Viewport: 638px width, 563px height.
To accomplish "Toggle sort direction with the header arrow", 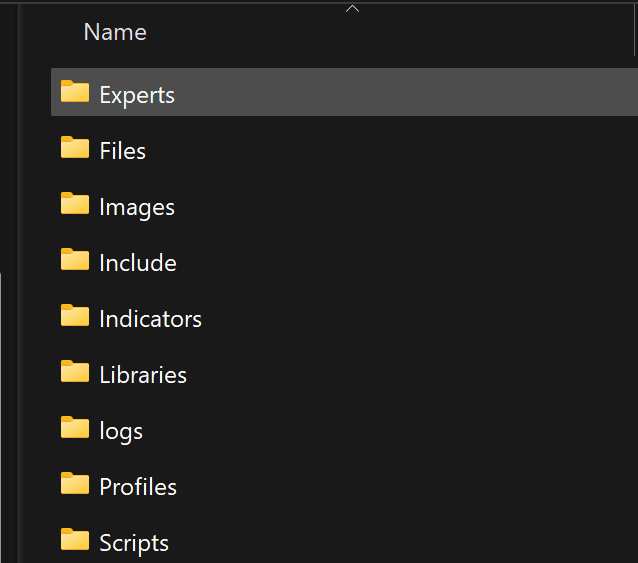I will tap(352, 9).
